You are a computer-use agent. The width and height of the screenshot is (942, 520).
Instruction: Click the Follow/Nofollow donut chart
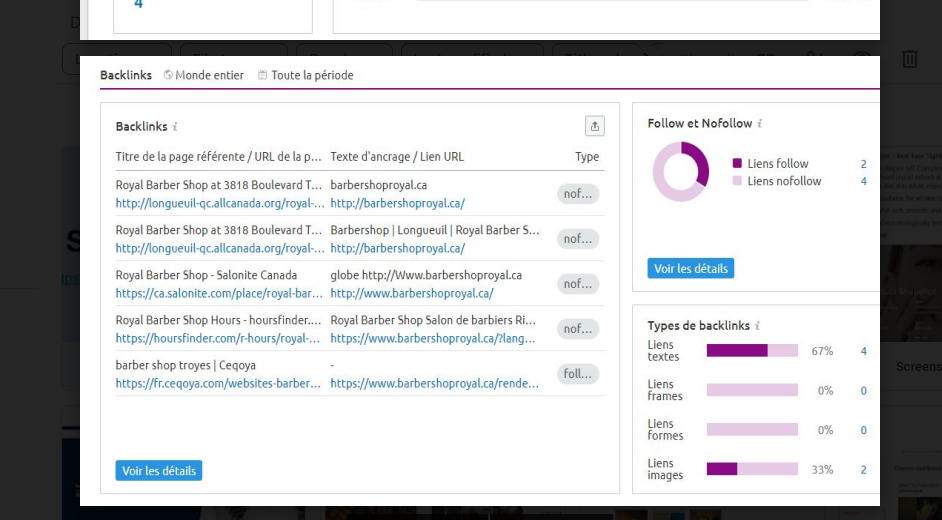coord(680,172)
